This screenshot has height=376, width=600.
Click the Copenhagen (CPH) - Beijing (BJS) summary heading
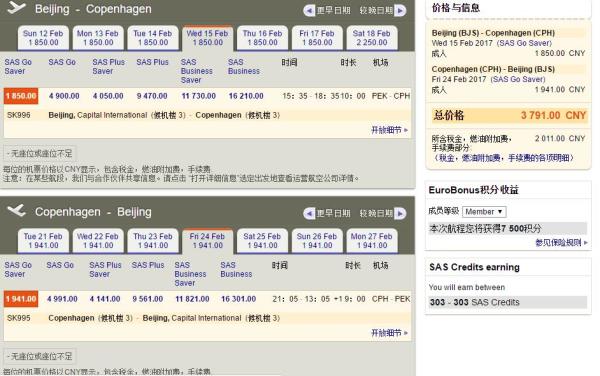(x=493, y=69)
